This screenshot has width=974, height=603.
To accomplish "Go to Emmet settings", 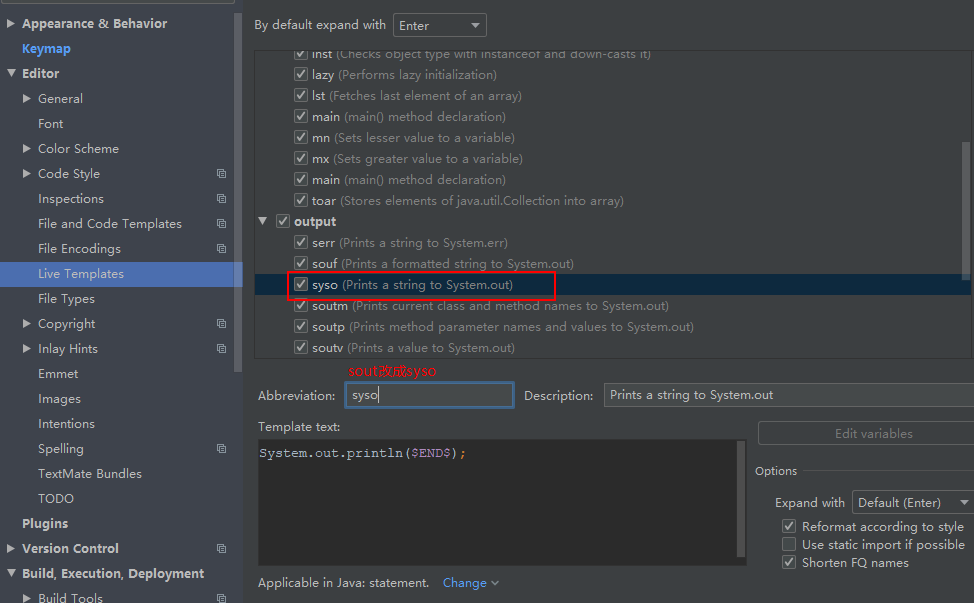I will (58, 374).
